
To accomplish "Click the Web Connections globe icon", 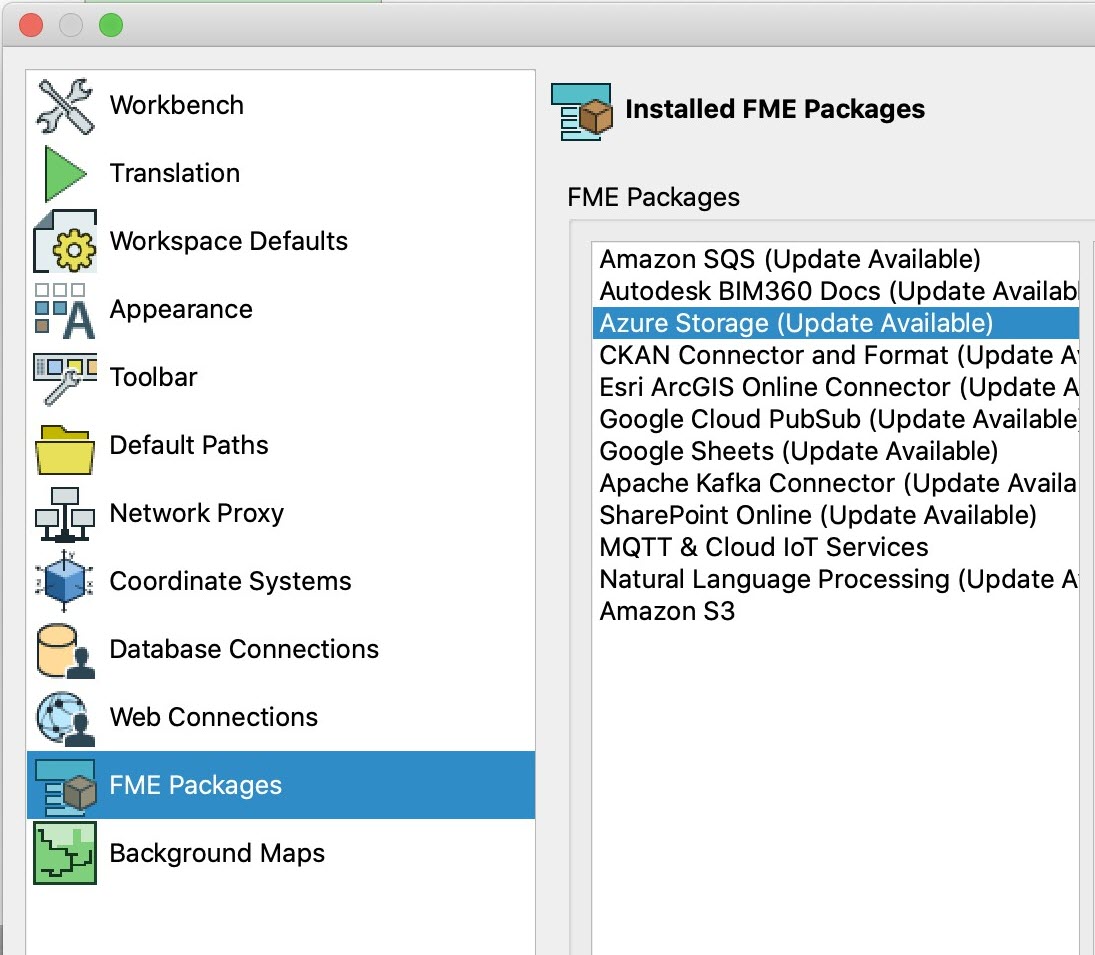I will click(65, 718).
